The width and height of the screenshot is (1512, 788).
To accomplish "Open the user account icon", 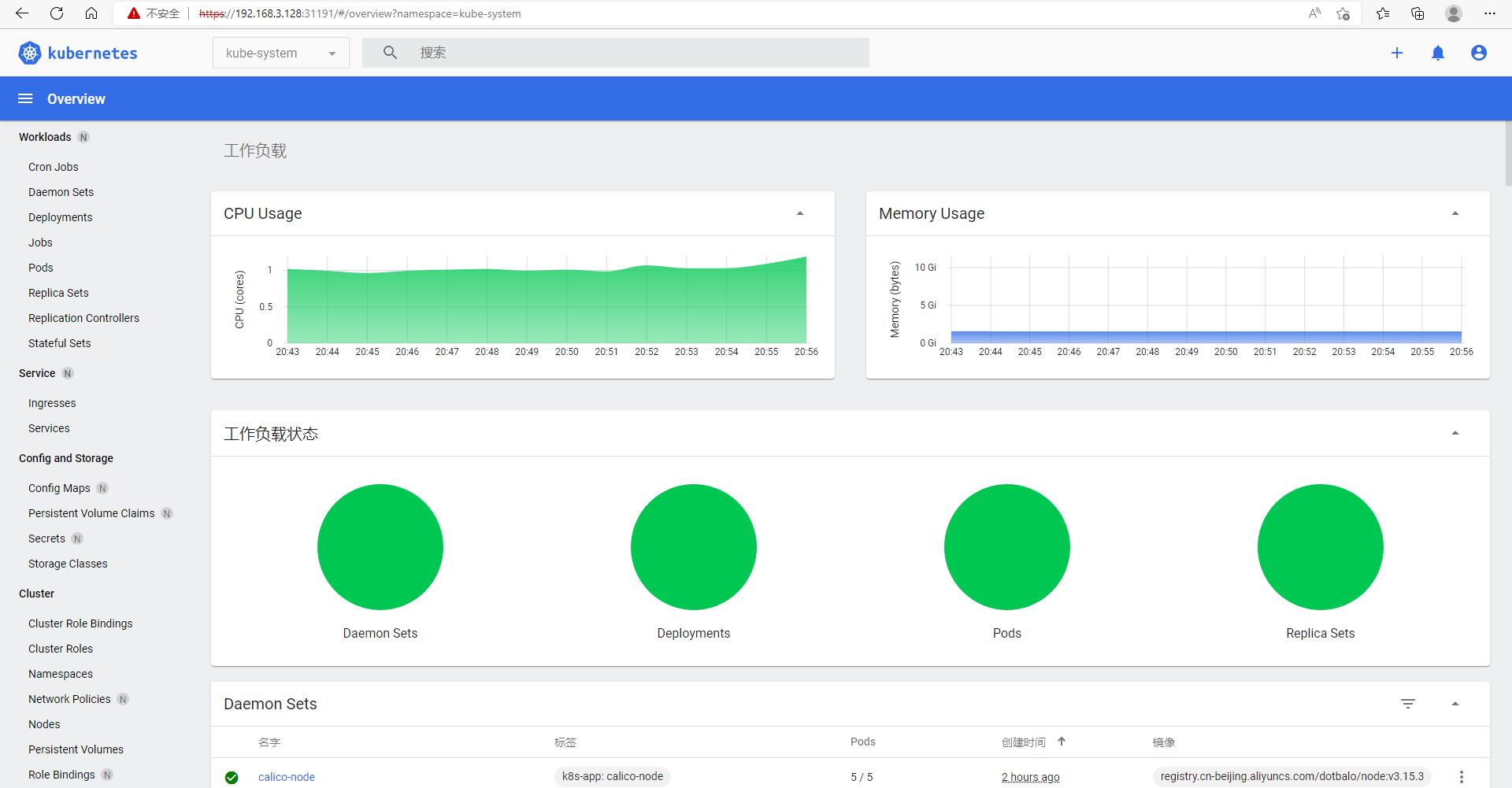I will point(1479,53).
